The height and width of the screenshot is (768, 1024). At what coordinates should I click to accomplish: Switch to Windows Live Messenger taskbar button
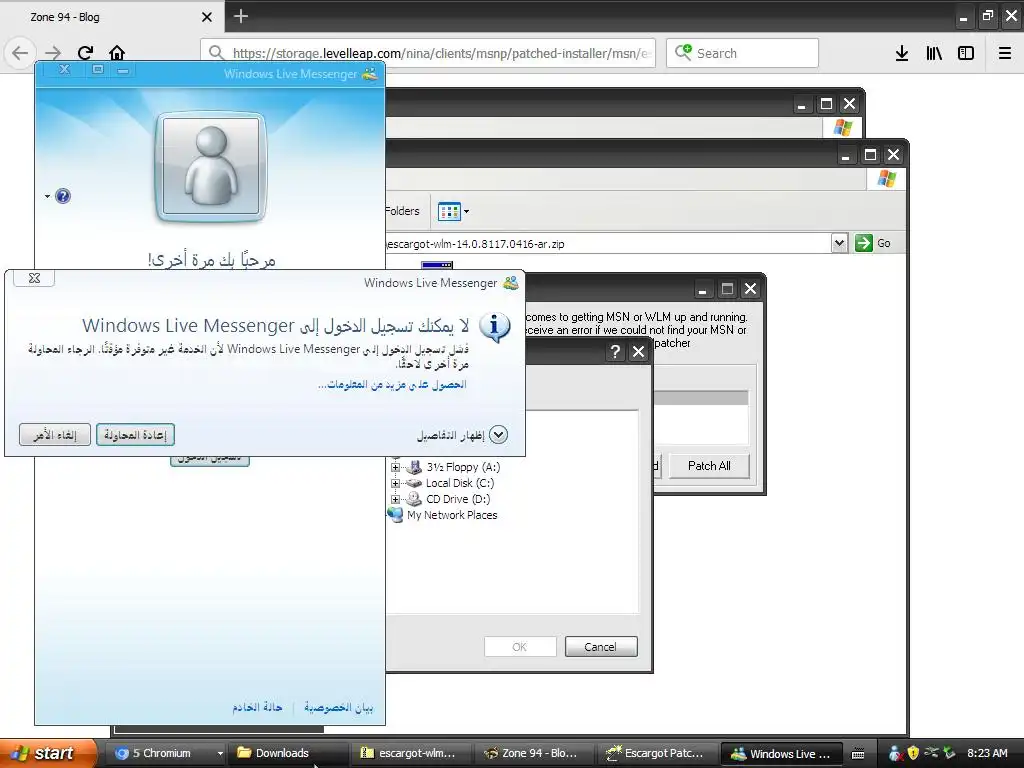click(781, 754)
